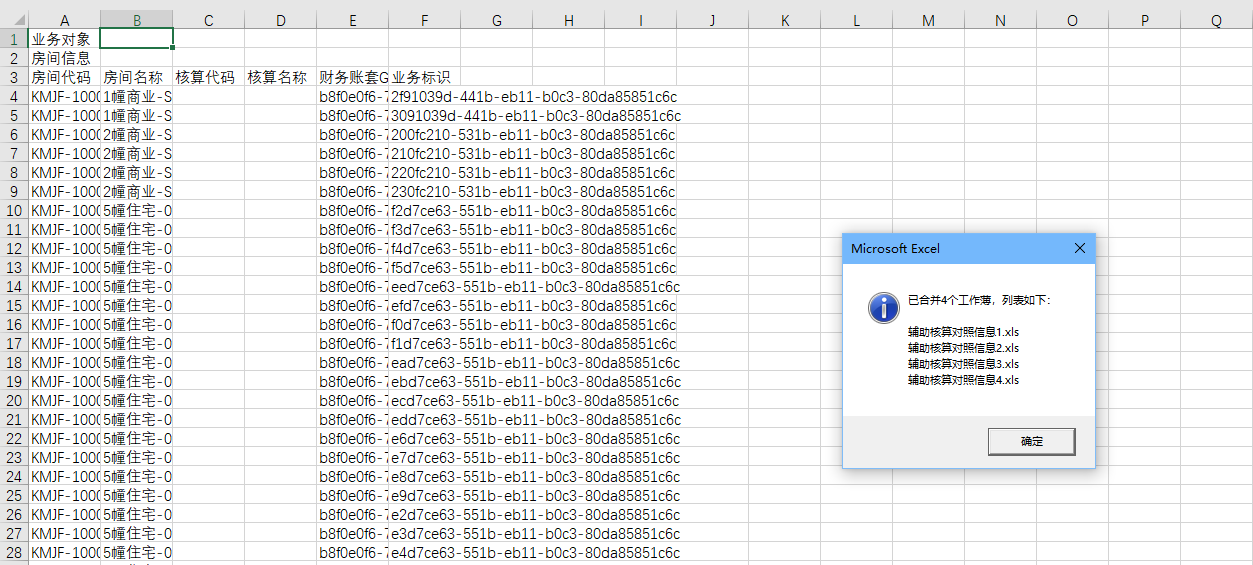Select column A header
The image size is (1253, 565).
coord(65,20)
